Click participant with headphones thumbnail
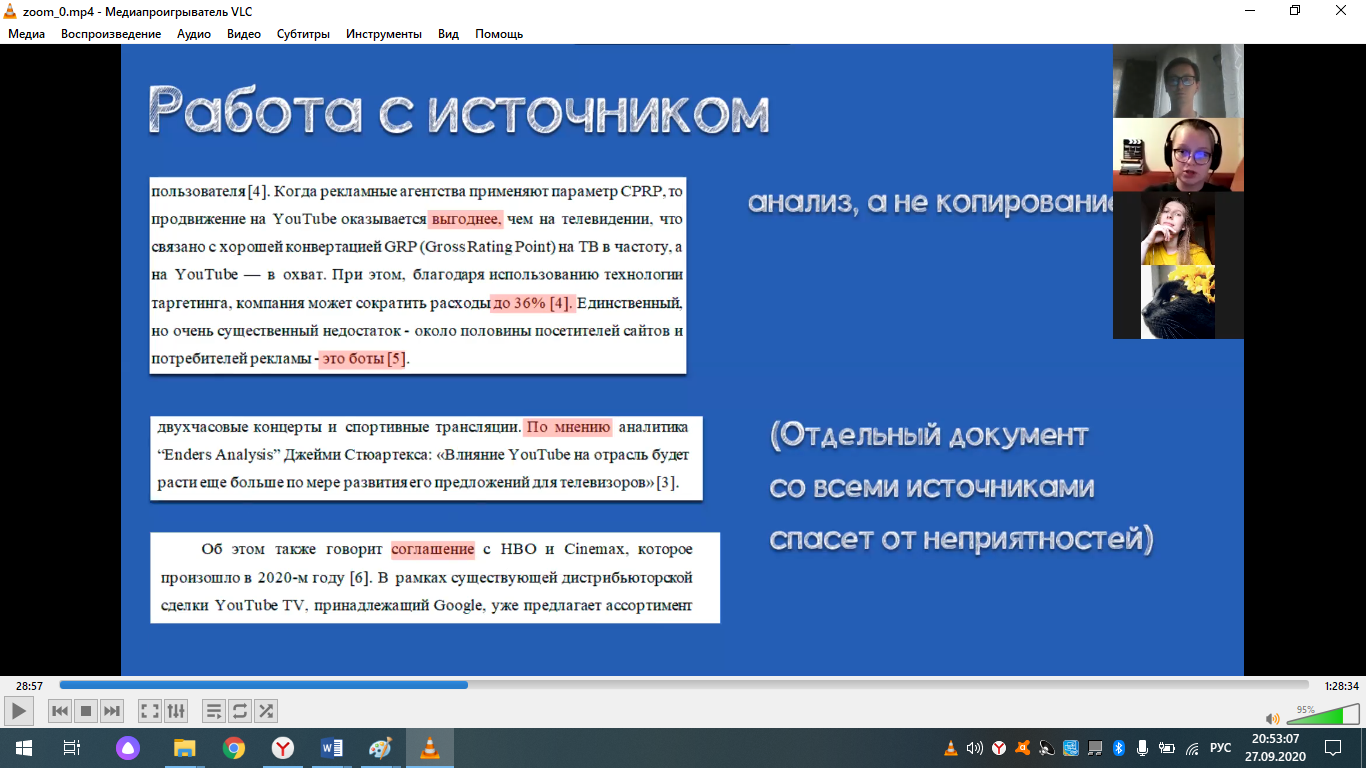 tap(1178, 155)
